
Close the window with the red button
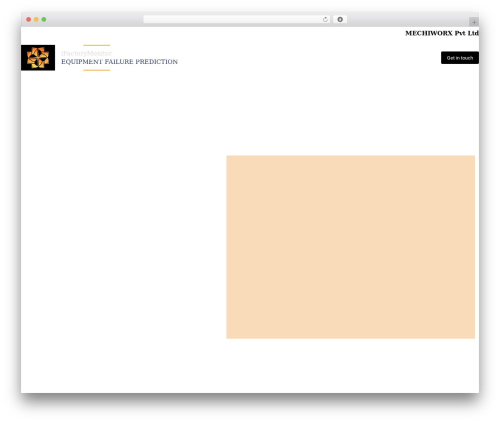coord(29,19)
